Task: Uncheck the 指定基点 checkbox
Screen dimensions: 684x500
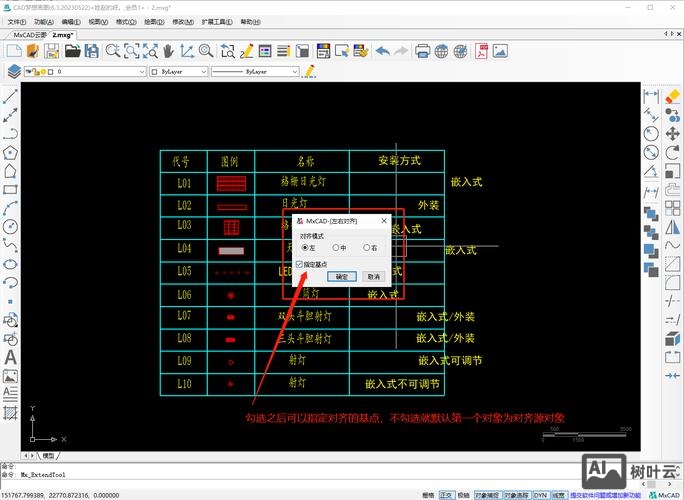Action: tap(300, 264)
